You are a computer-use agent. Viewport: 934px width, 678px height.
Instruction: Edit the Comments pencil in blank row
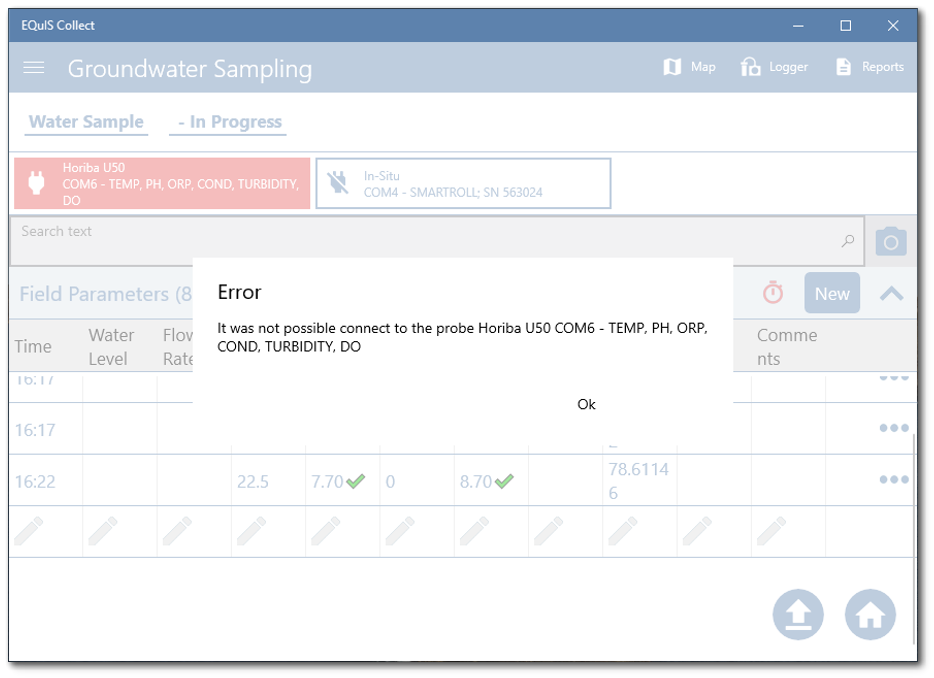pos(771,531)
